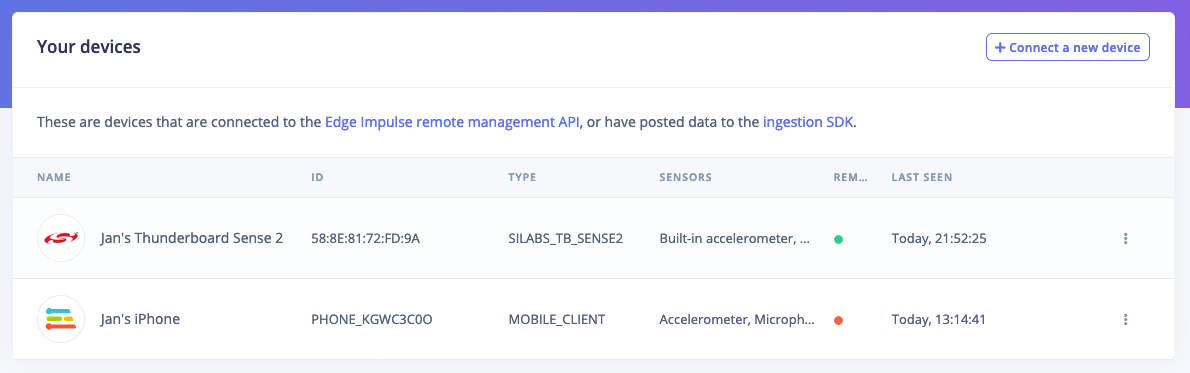Select device name Jan's iPhone
The width and height of the screenshot is (1190, 373).
[x=140, y=319]
